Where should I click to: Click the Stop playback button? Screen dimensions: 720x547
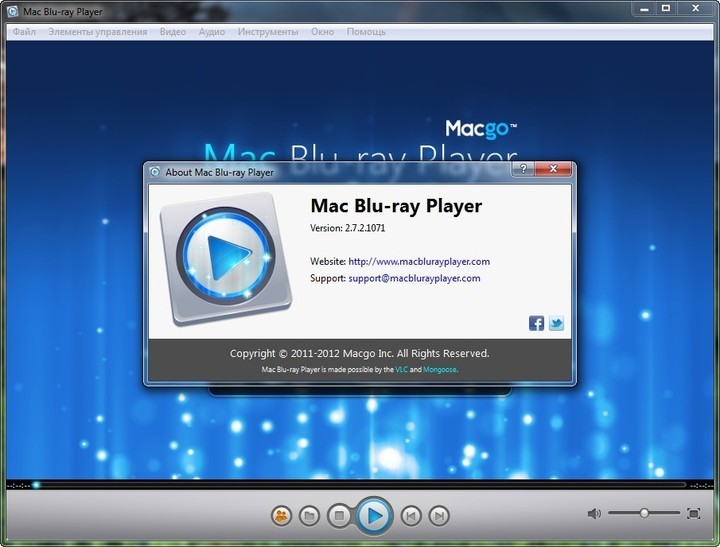click(x=339, y=516)
